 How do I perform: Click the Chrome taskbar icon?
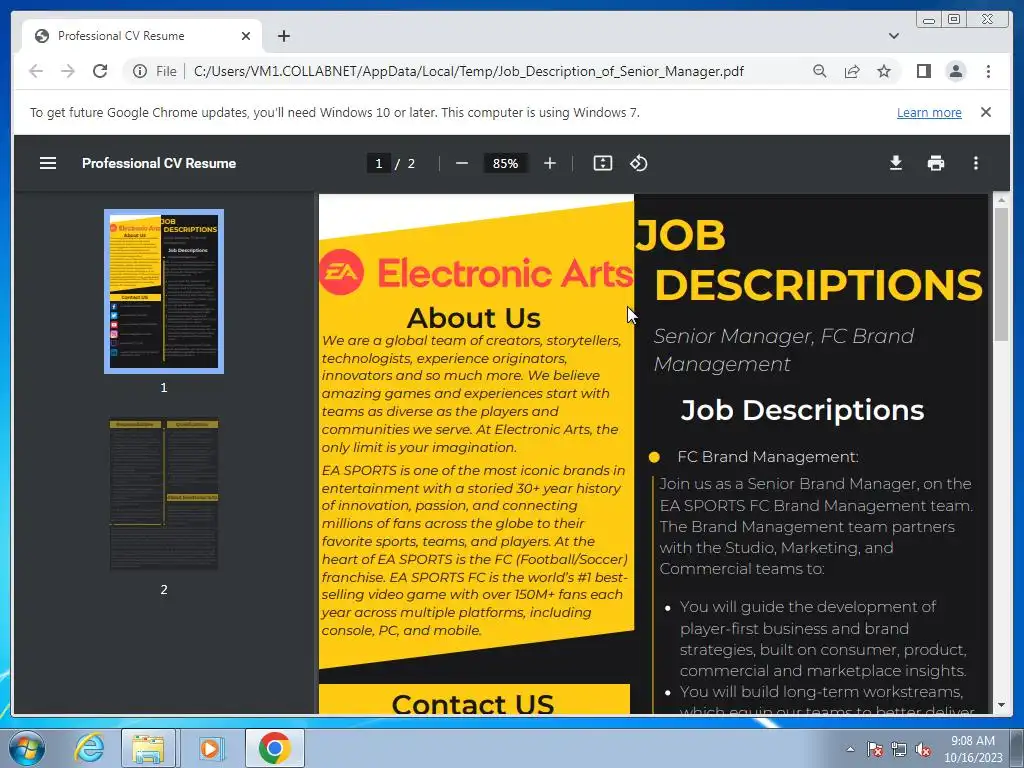[274, 748]
